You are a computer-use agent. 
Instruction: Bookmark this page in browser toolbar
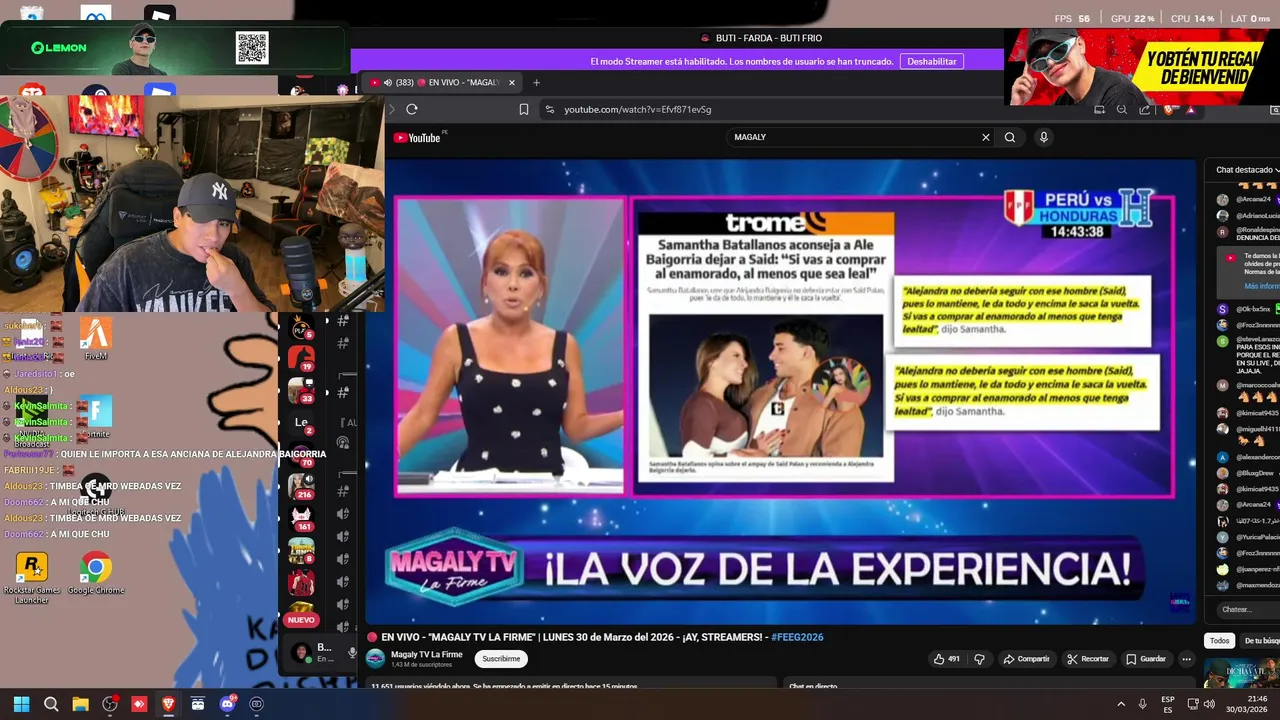pyautogui.click(x=523, y=109)
